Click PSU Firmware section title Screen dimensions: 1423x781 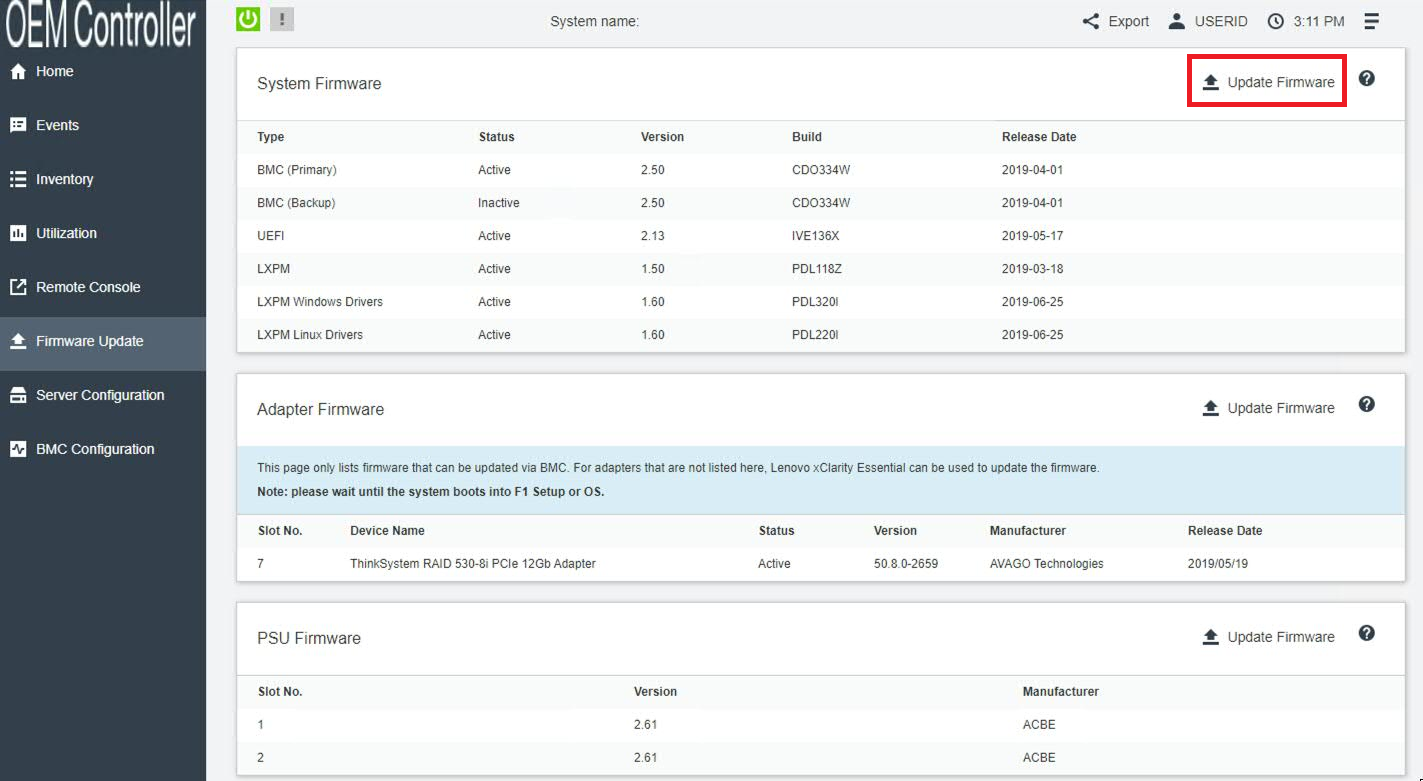(309, 638)
